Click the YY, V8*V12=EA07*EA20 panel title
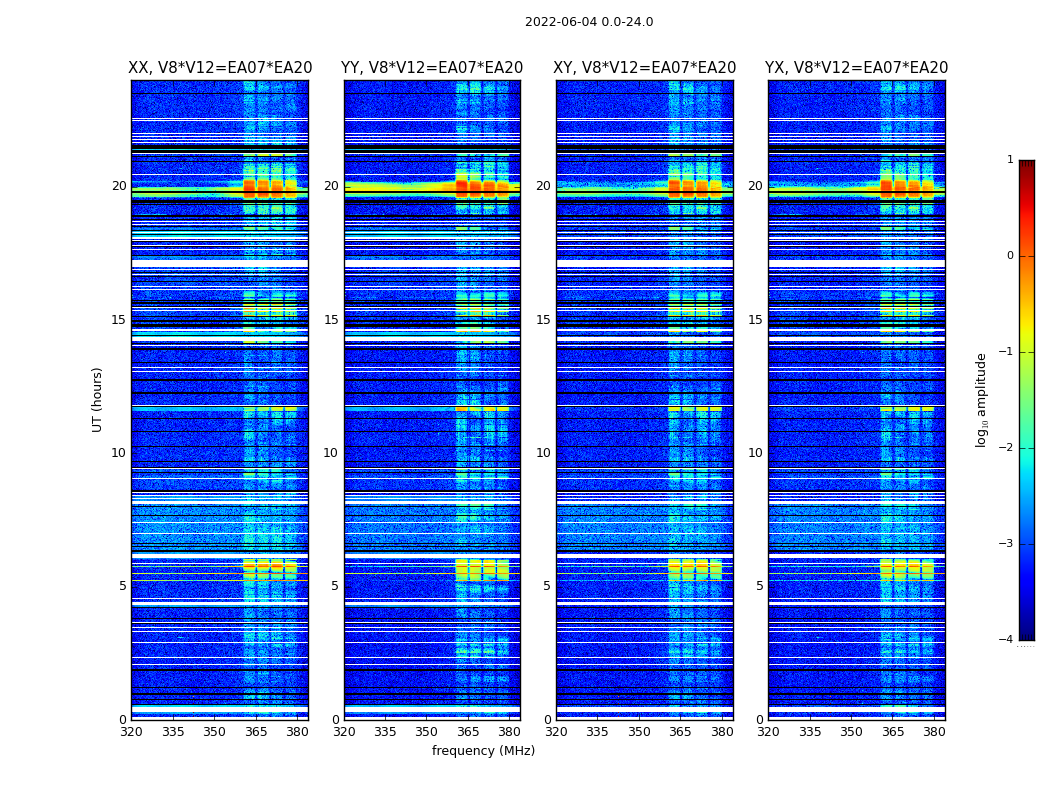Image resolution: width=1050 pixels, height=800 pixels. pos(432,68)
